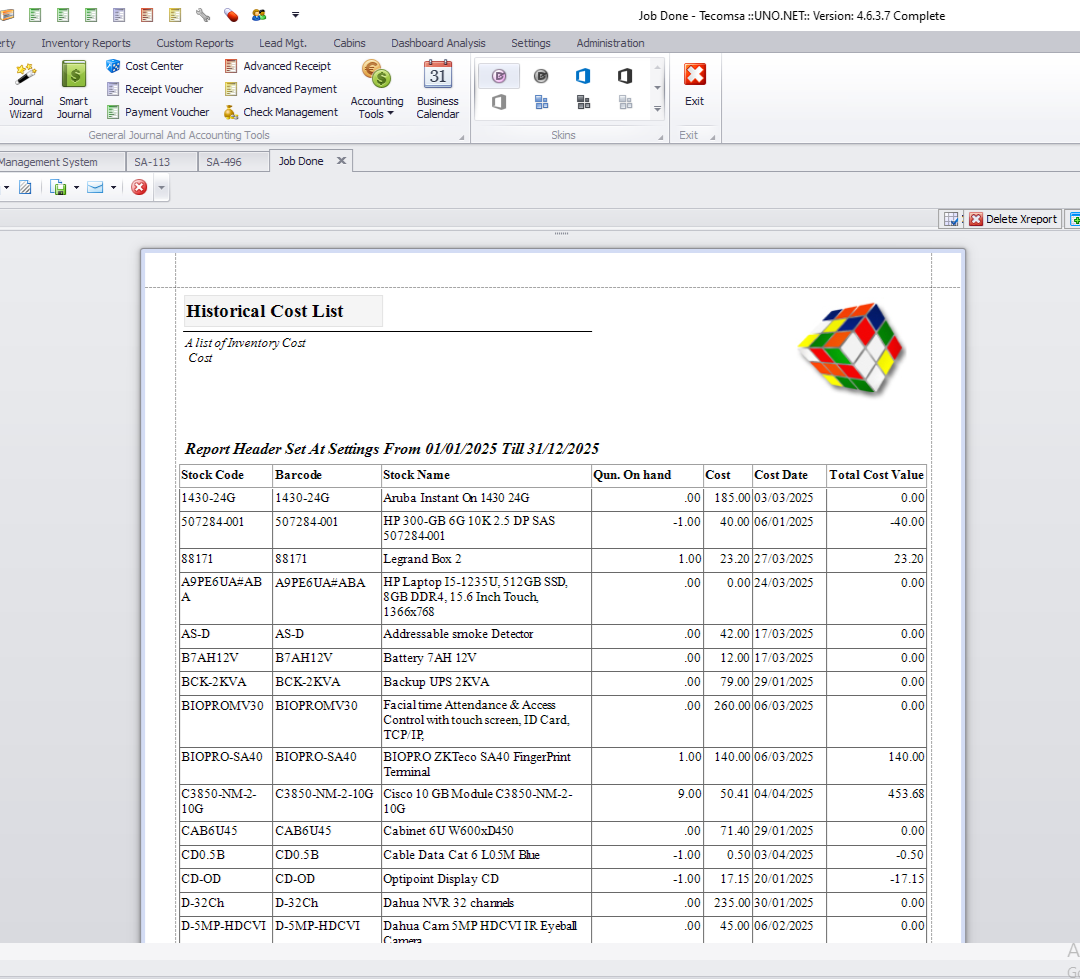Close the Job Done tab
This screenshot has width=1080, height=979.
(341, 161)
